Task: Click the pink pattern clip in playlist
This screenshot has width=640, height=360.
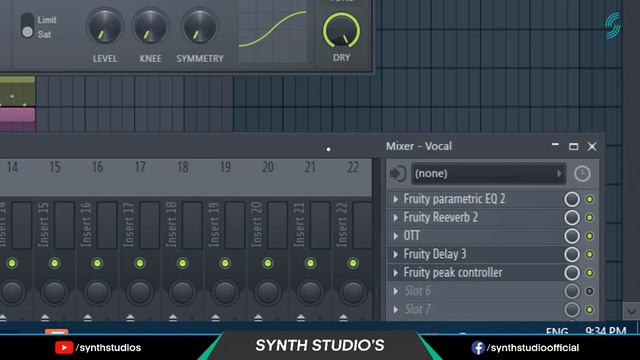Action: pos(18,119)
